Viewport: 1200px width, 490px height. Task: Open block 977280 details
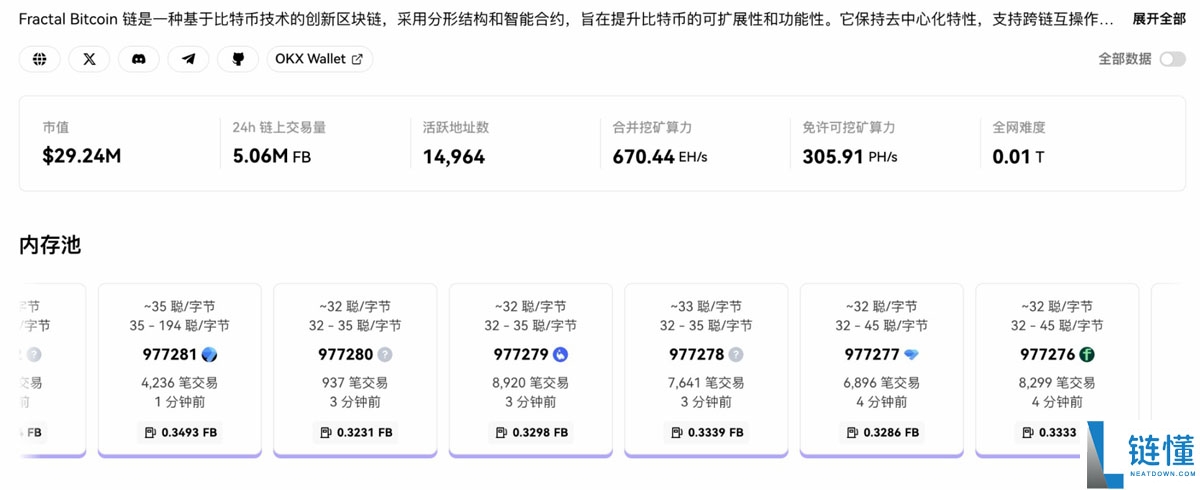pyautogui.click(x=346, y=354)
